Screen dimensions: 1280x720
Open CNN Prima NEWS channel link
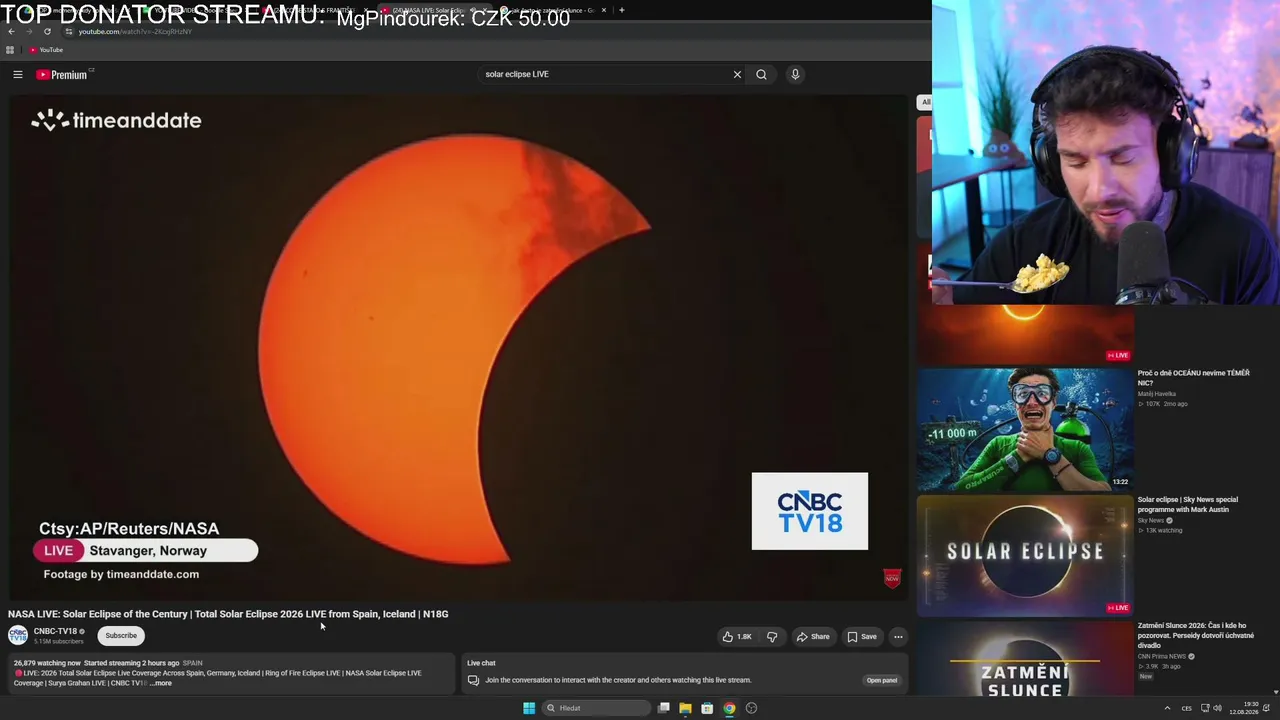(1161, 656)
